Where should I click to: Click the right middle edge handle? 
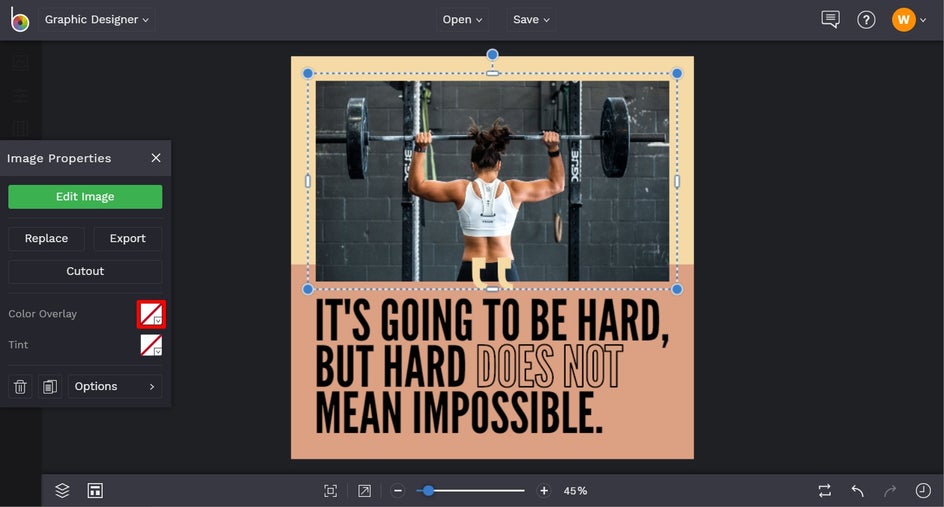677,181
